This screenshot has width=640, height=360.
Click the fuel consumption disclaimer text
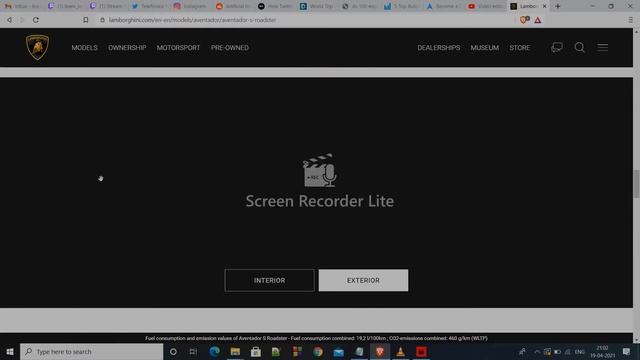(316, 338)
